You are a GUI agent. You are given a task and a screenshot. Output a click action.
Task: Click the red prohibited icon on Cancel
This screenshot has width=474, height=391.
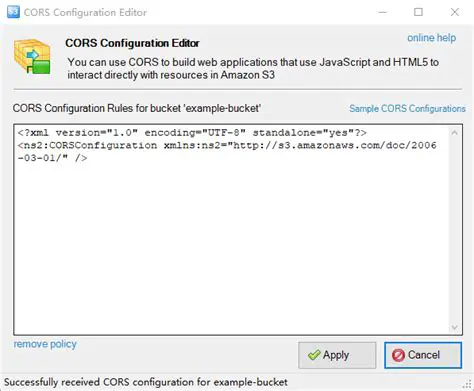pos(398,355)
